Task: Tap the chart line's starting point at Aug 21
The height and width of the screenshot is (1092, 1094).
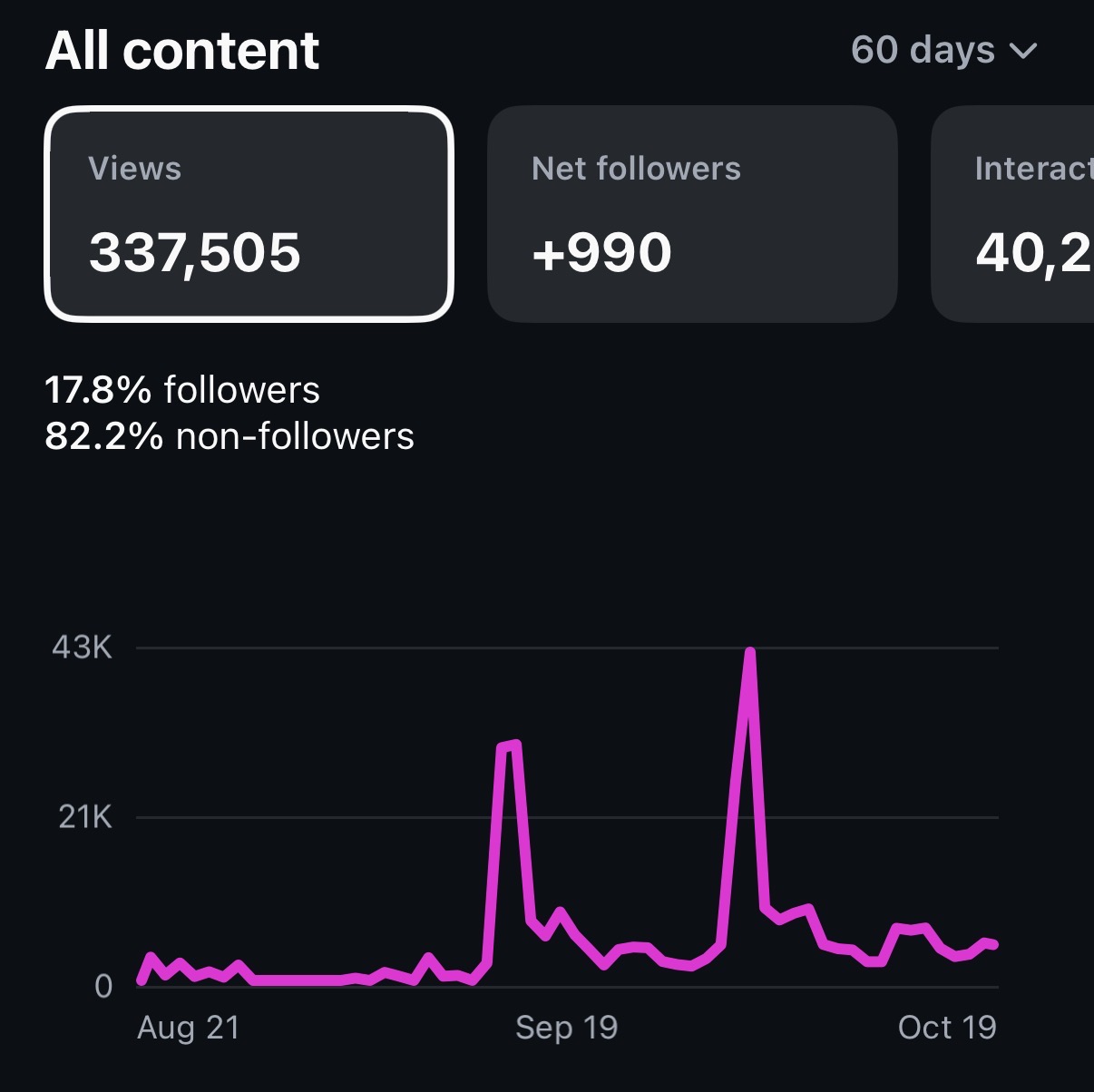Action: point(142,980)
